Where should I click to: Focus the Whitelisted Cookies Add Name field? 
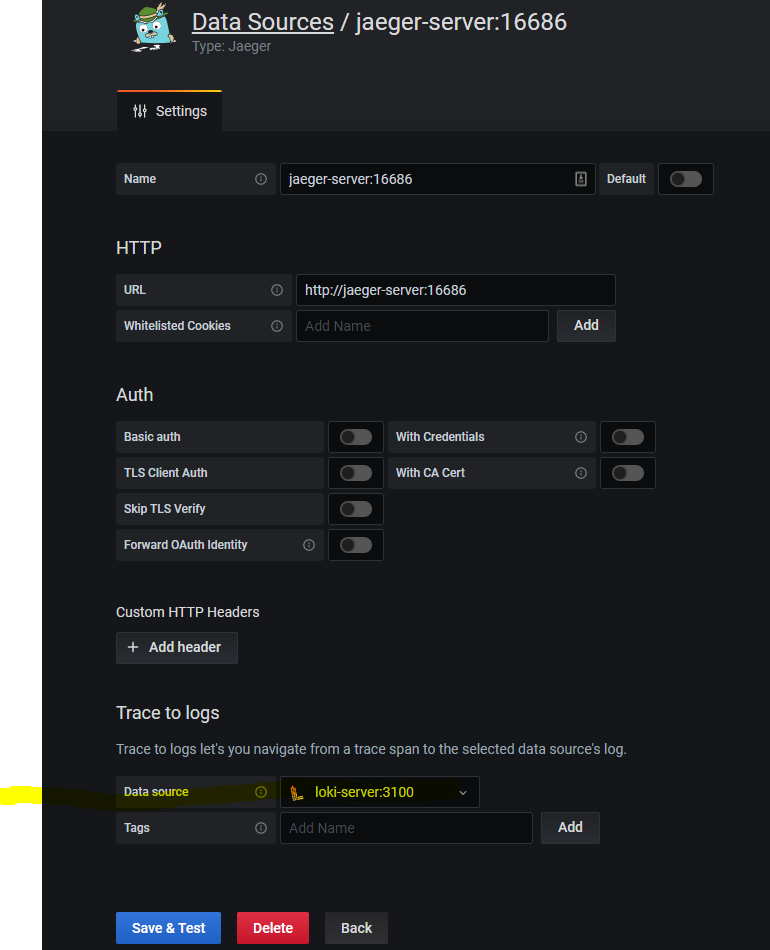(x=422, y=326)
